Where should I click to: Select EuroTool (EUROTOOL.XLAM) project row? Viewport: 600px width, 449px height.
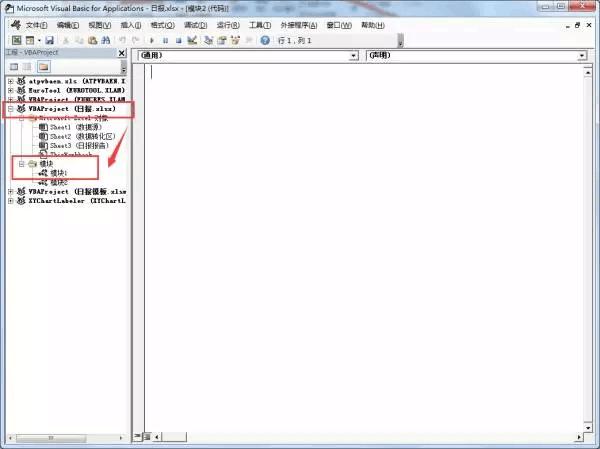coord(71,90)
